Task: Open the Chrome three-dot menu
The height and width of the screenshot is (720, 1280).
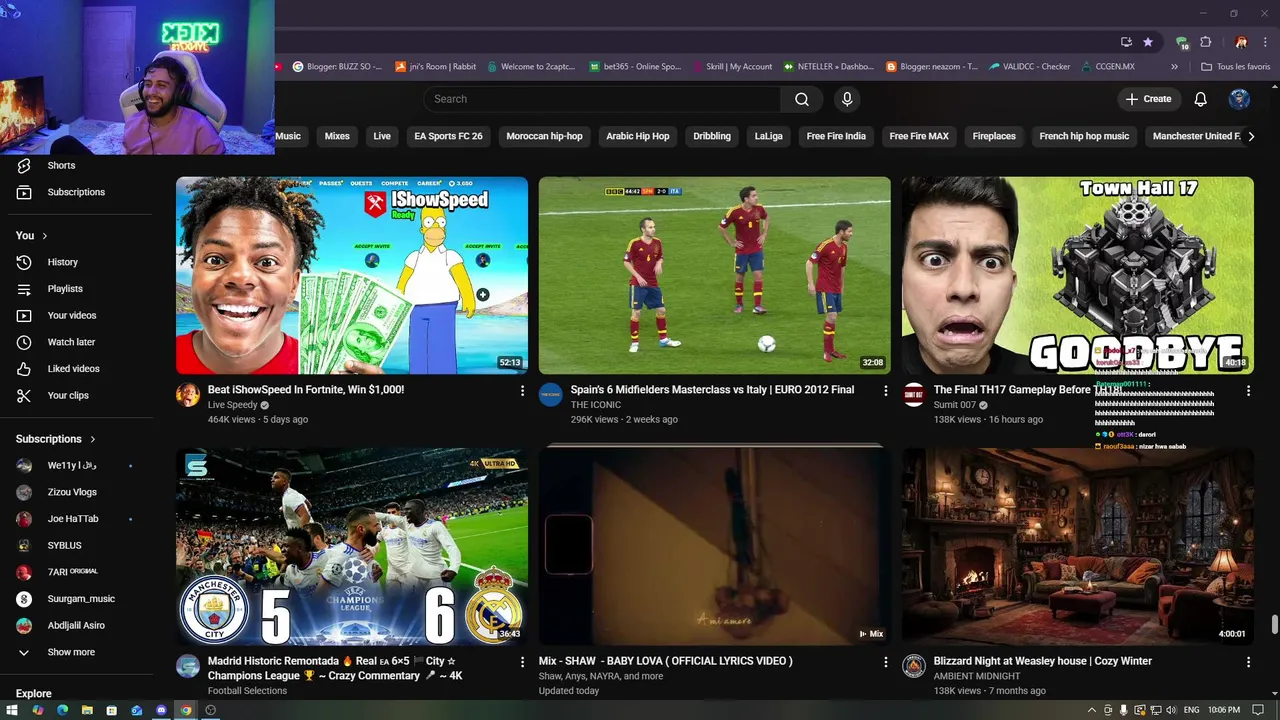Action: (x=1266, y=42)
